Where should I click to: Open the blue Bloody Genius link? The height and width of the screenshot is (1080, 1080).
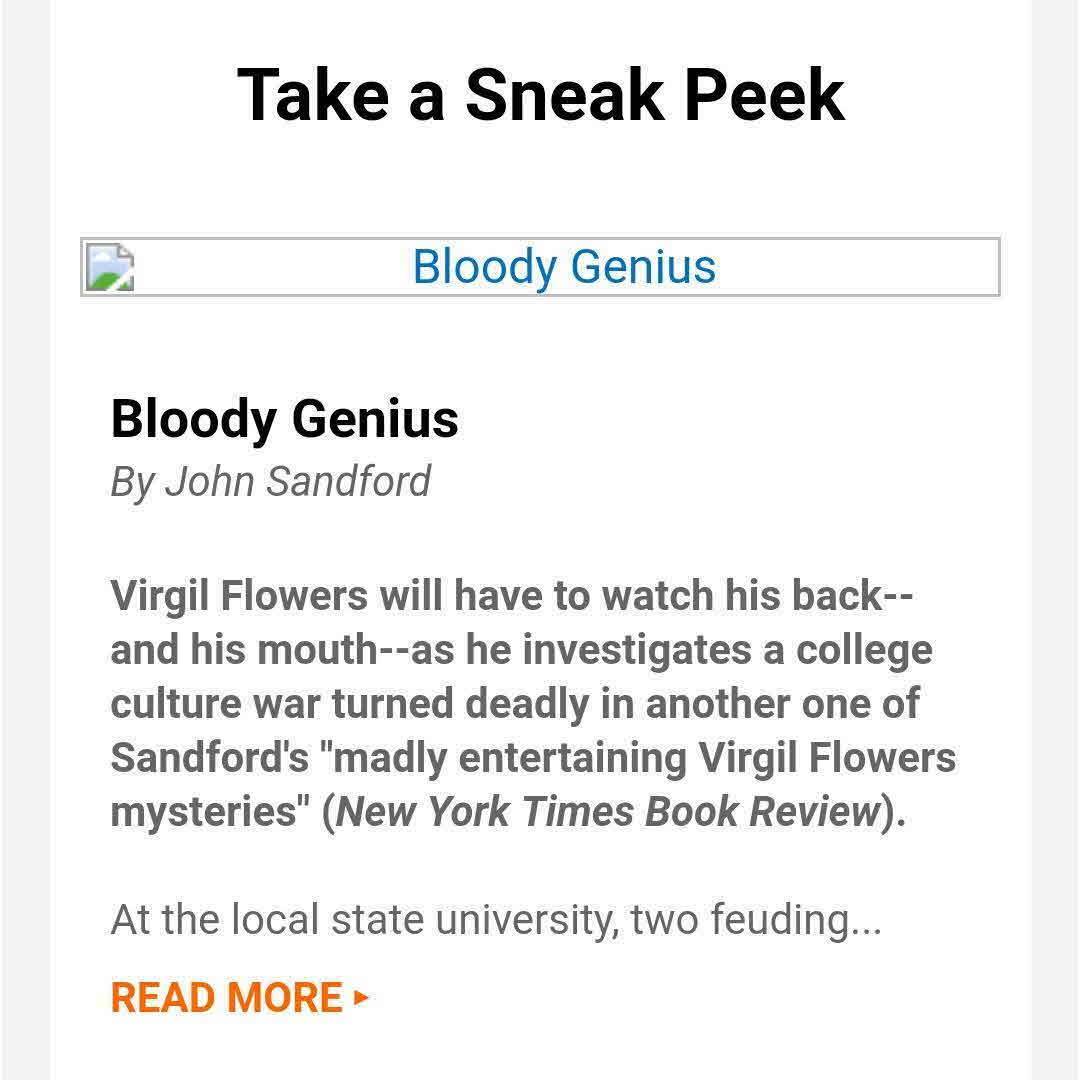(564, 267)
